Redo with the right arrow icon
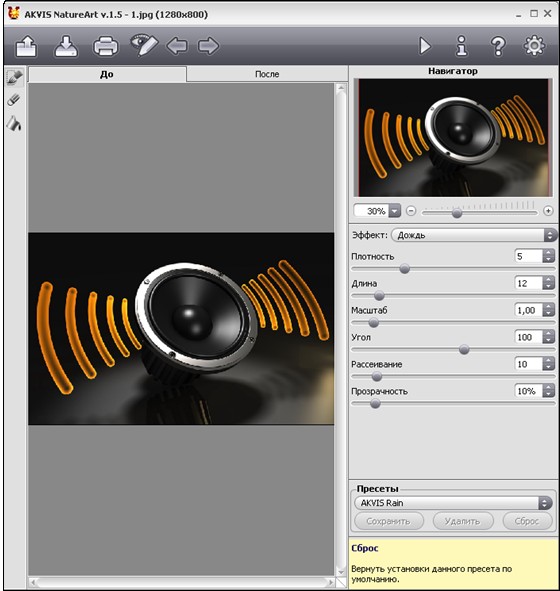 click(208, 46)
